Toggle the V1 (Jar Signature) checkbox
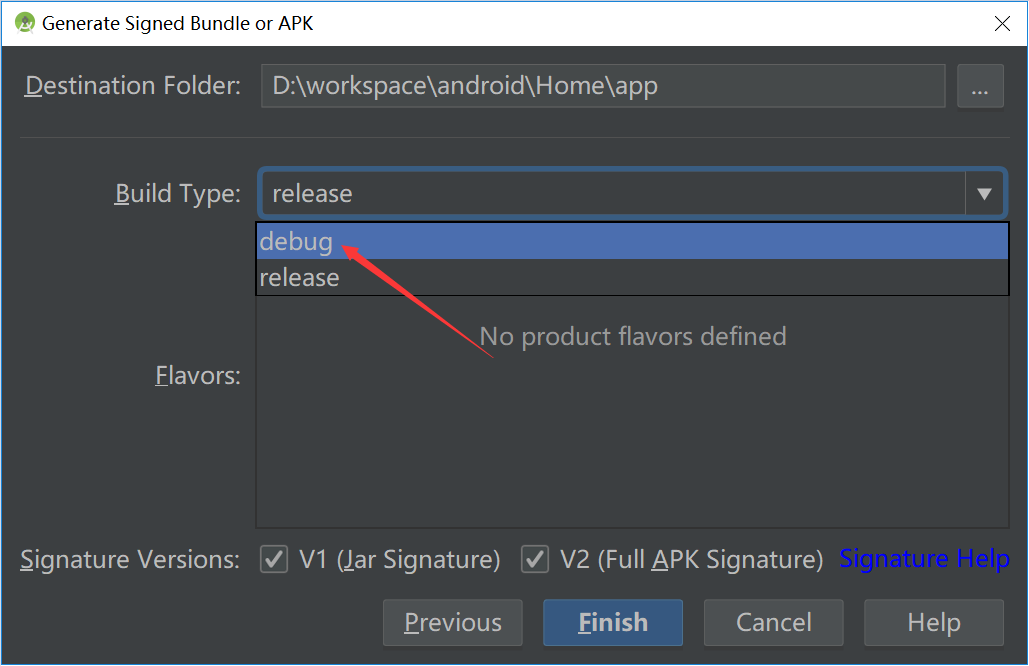The image size is (1029, 666). point(274,559)
